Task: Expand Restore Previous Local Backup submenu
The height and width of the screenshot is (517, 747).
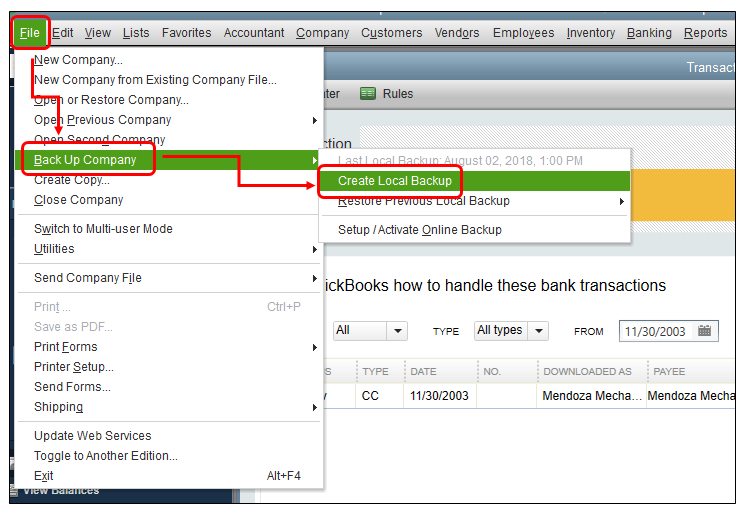Action: click(475, 201)
